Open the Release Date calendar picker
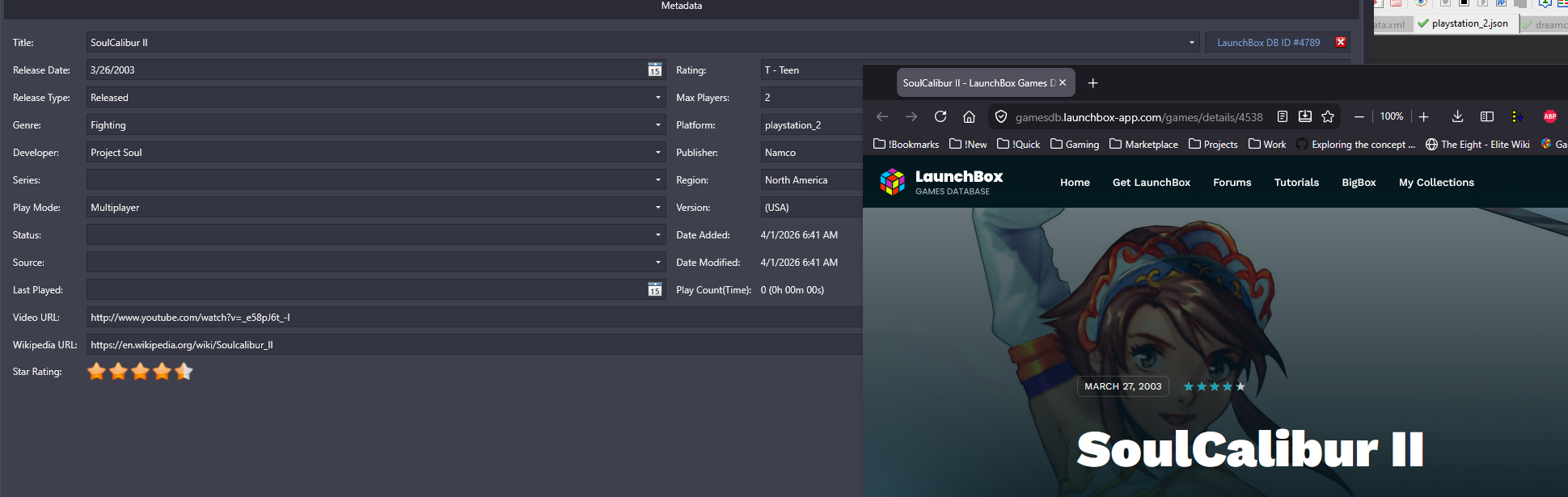Image resolution: width=1568 pixels, height=497 pixels. (655, 70)
